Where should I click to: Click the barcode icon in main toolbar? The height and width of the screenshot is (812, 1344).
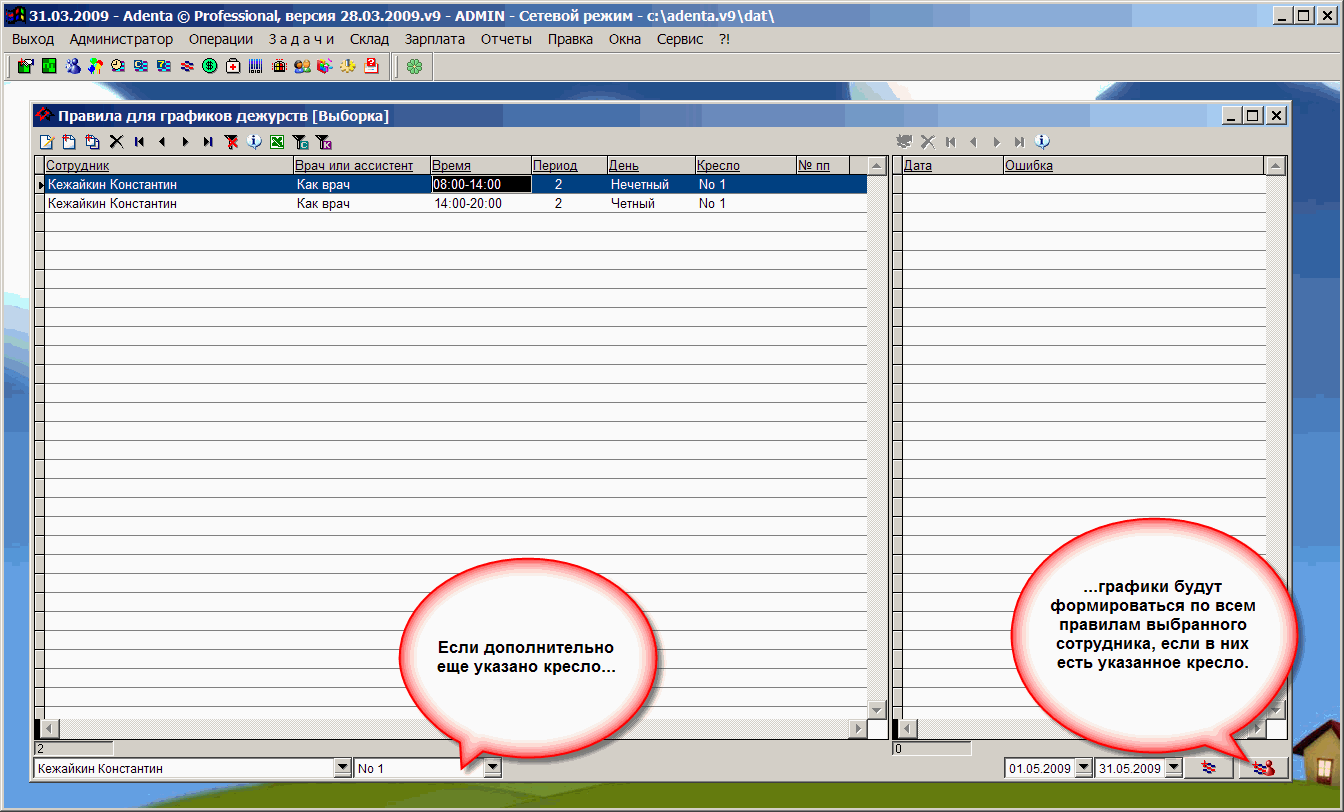click(x=256, y=66)
